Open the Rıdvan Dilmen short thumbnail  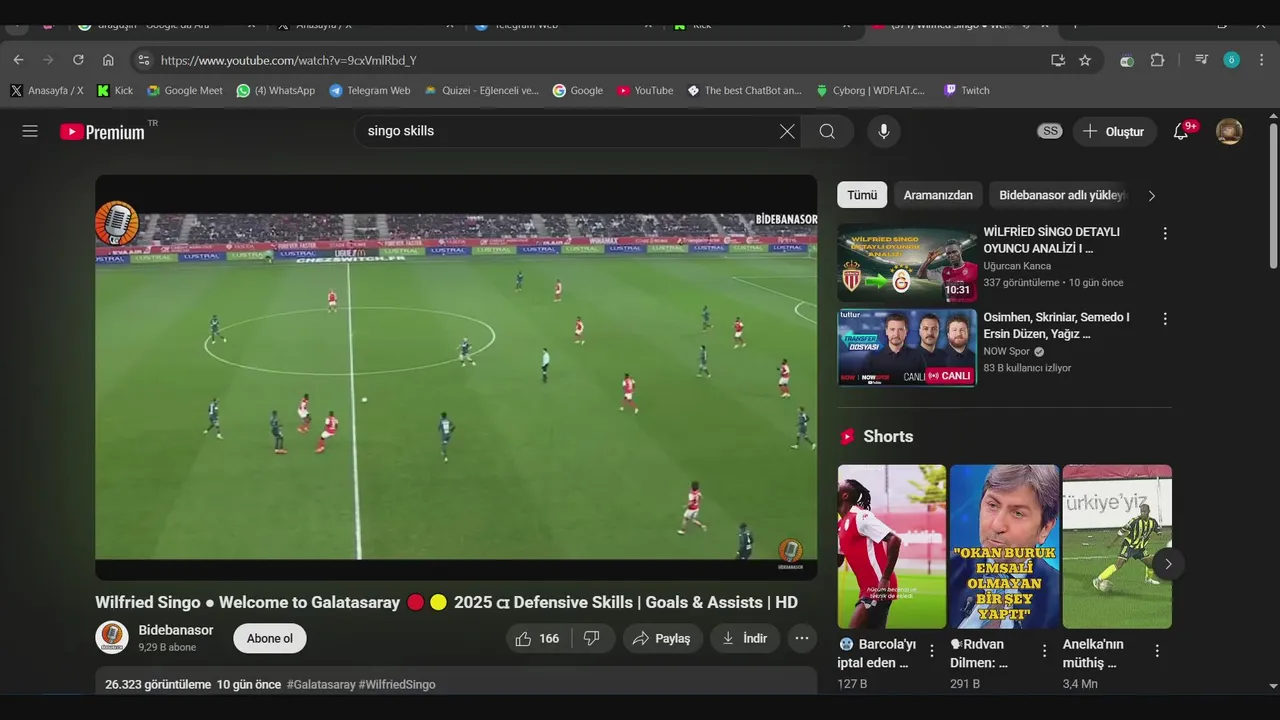[1004, 546]
